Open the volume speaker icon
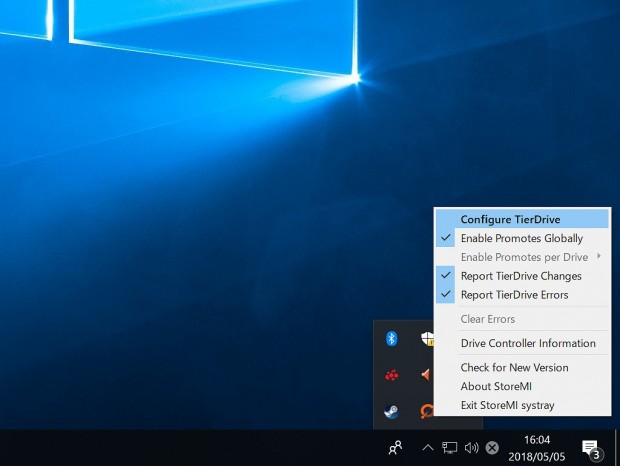The width and height of the screenshot is (620, 466). pos(471,448)
